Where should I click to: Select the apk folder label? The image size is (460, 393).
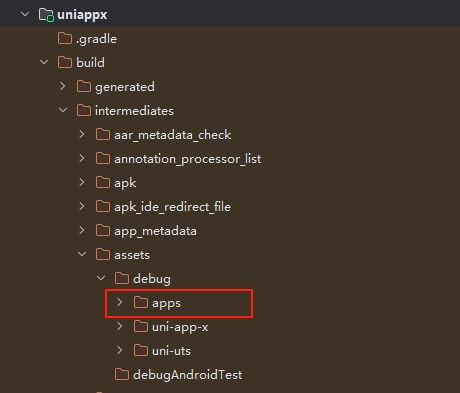click(125, 183)
